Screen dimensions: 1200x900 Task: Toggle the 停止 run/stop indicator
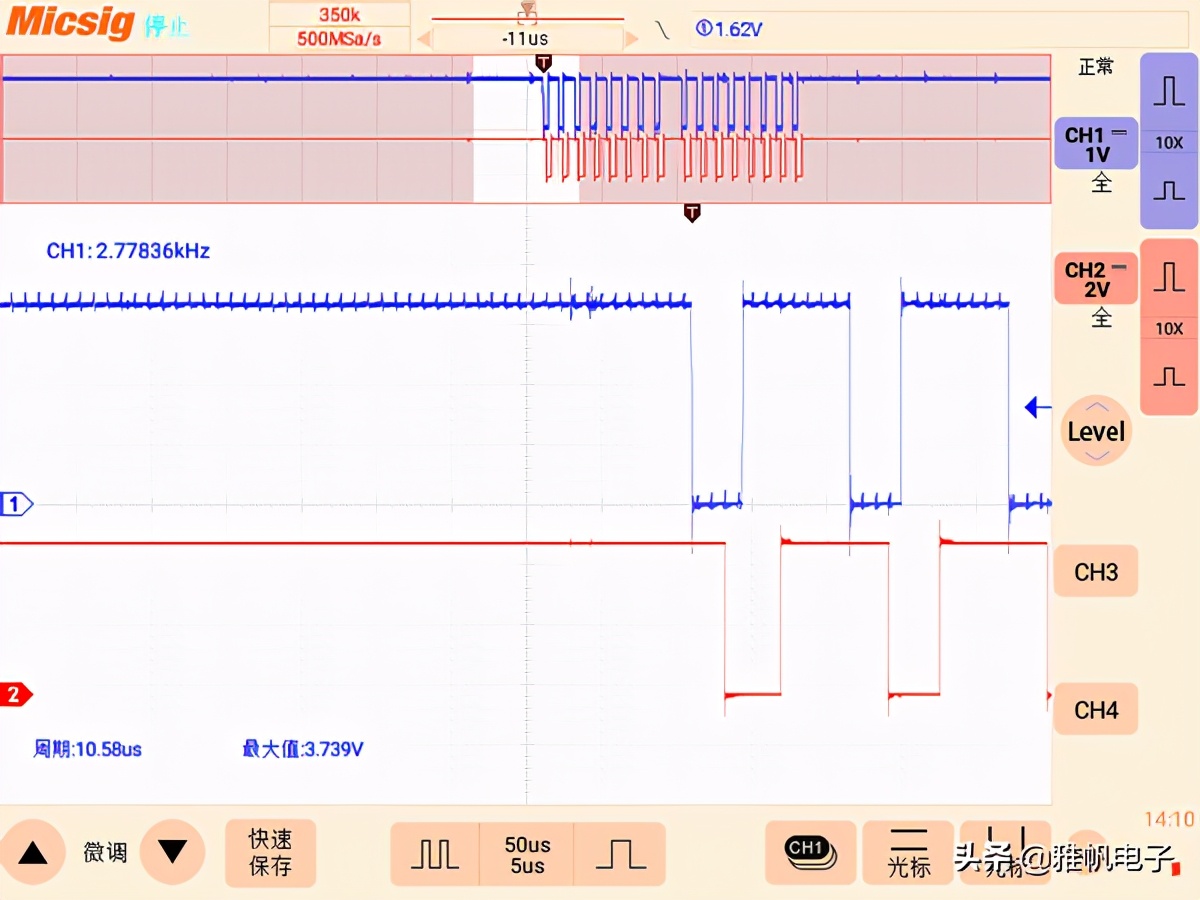(x=166, y=27)
